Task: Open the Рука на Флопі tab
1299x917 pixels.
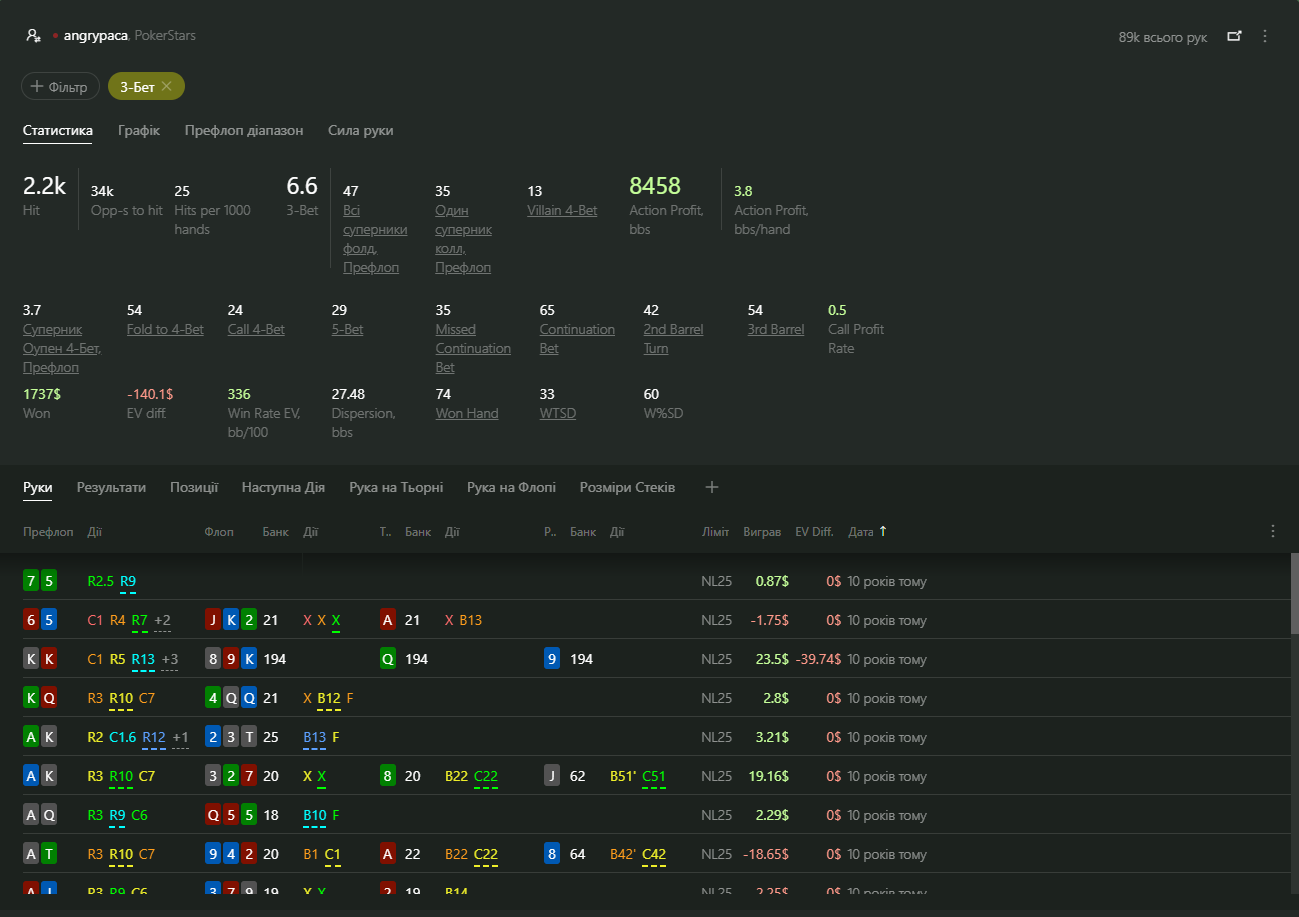Action: click(511, 487)
